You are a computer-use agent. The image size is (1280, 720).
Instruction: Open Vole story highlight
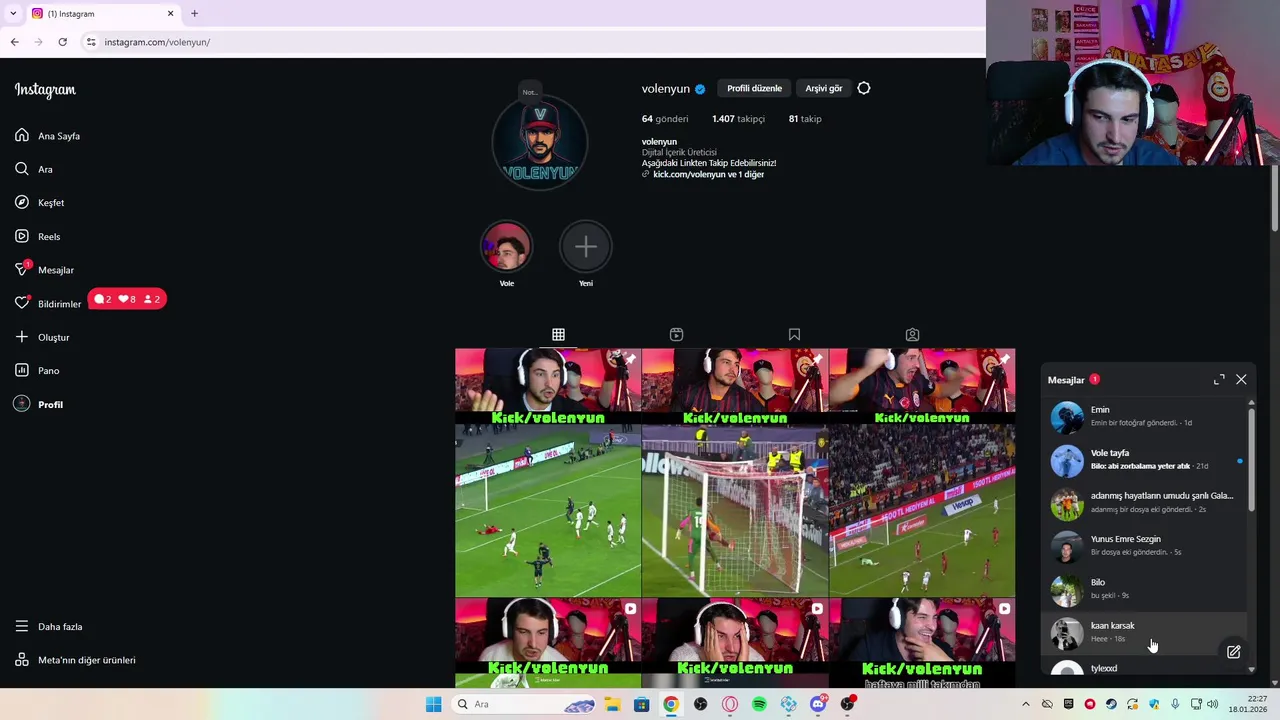pos(506,247)
